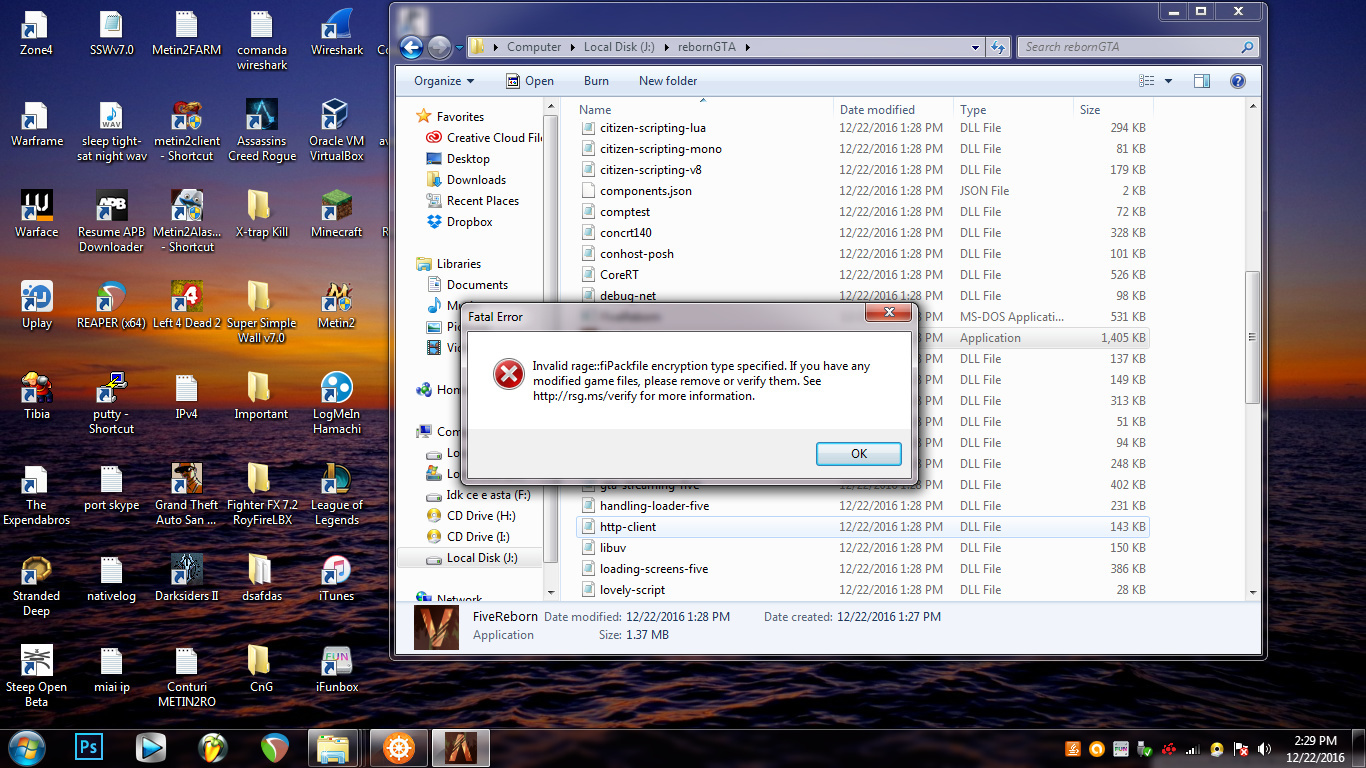Select the Darksiders II desktop icon
The image size is (1366, 768).
187,578
